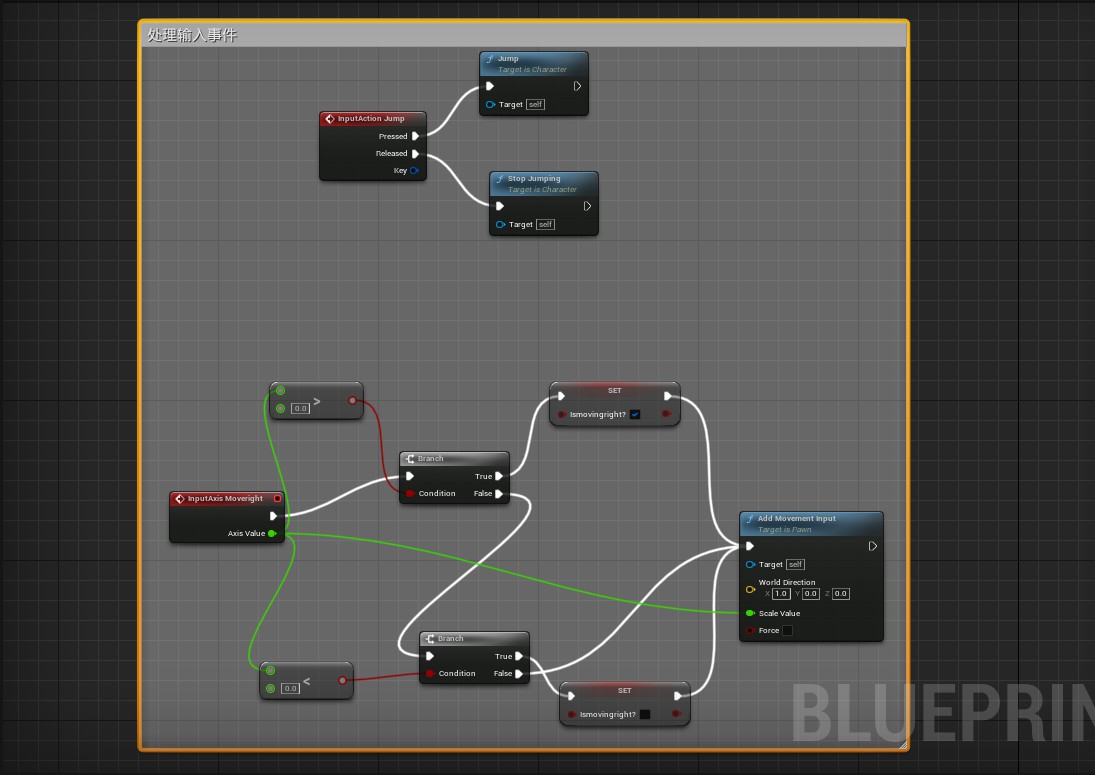Click the Jump node's Target pin

(x=490, y=105)
